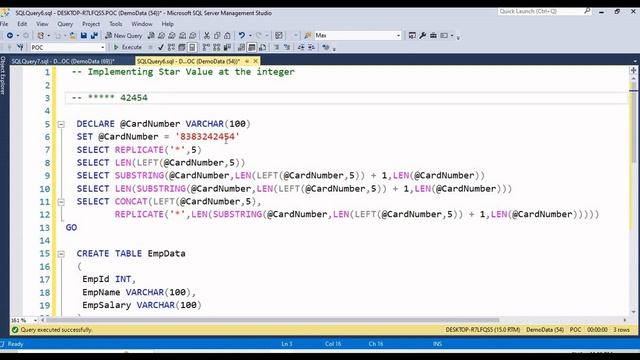Click the Analysis Services XMLA Query icon
The image size is (640, 360).
[182, 36]
